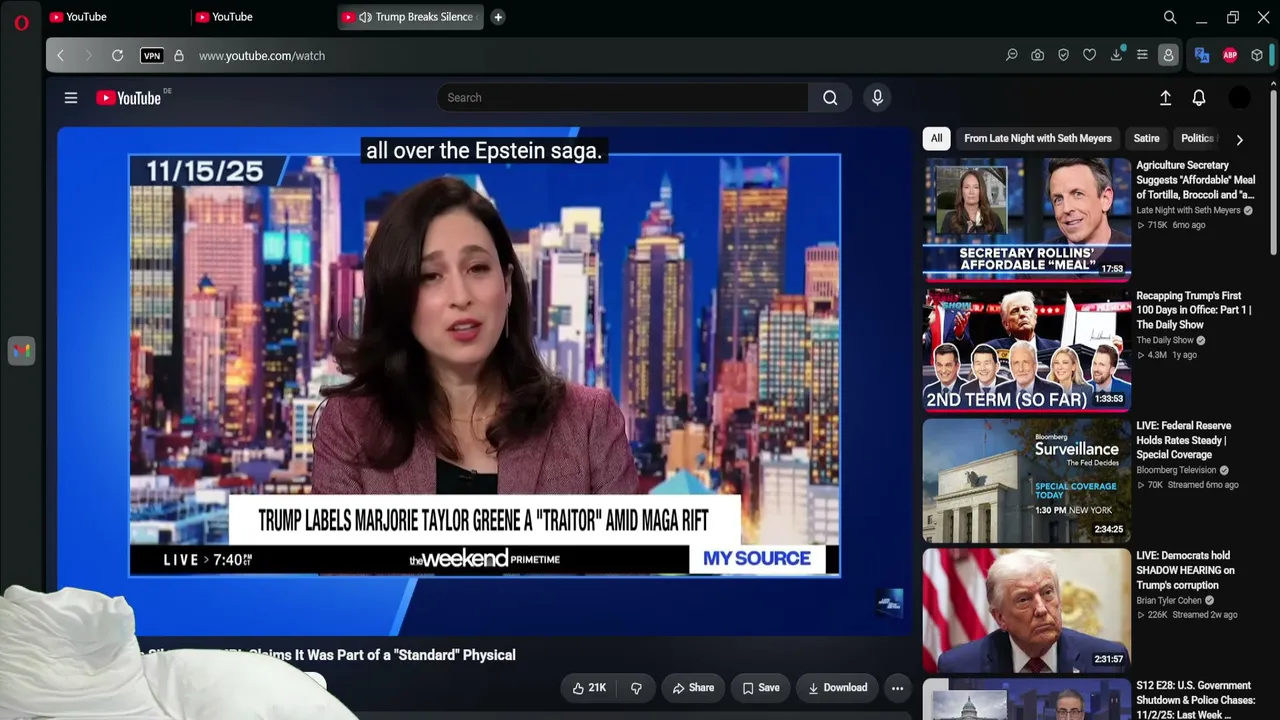This screenshot has height=720, width=1280.
Task: Open S12 E28: U.S. Government Shutdown title
Action: (1195, 700)
